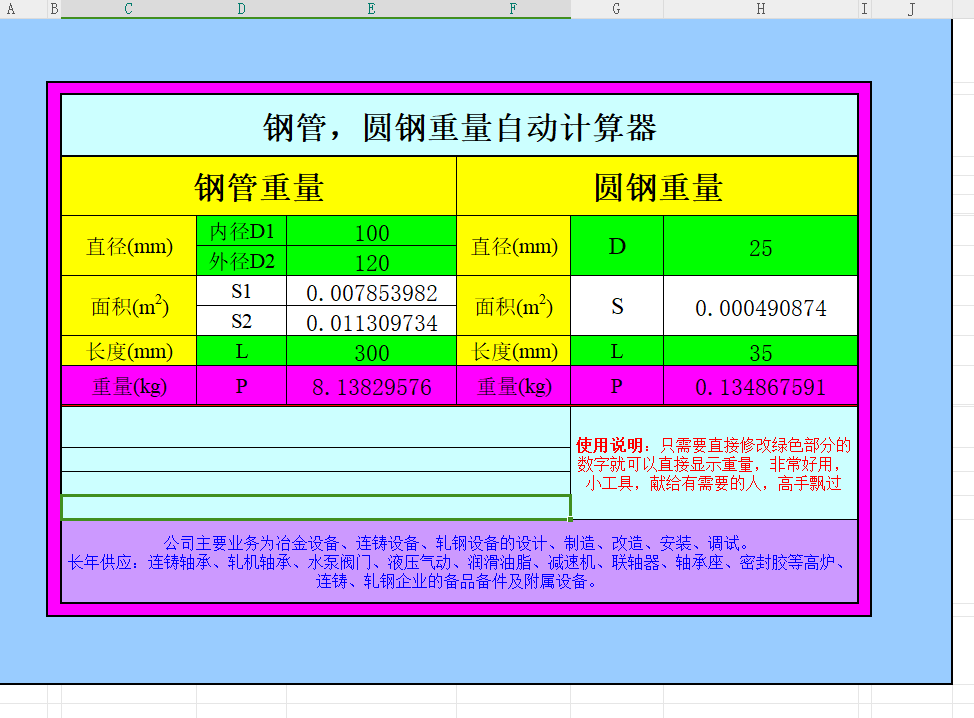
Task: Click the title 钢管，圆钢重量自动计算器
Action: (x=460, y=126)
